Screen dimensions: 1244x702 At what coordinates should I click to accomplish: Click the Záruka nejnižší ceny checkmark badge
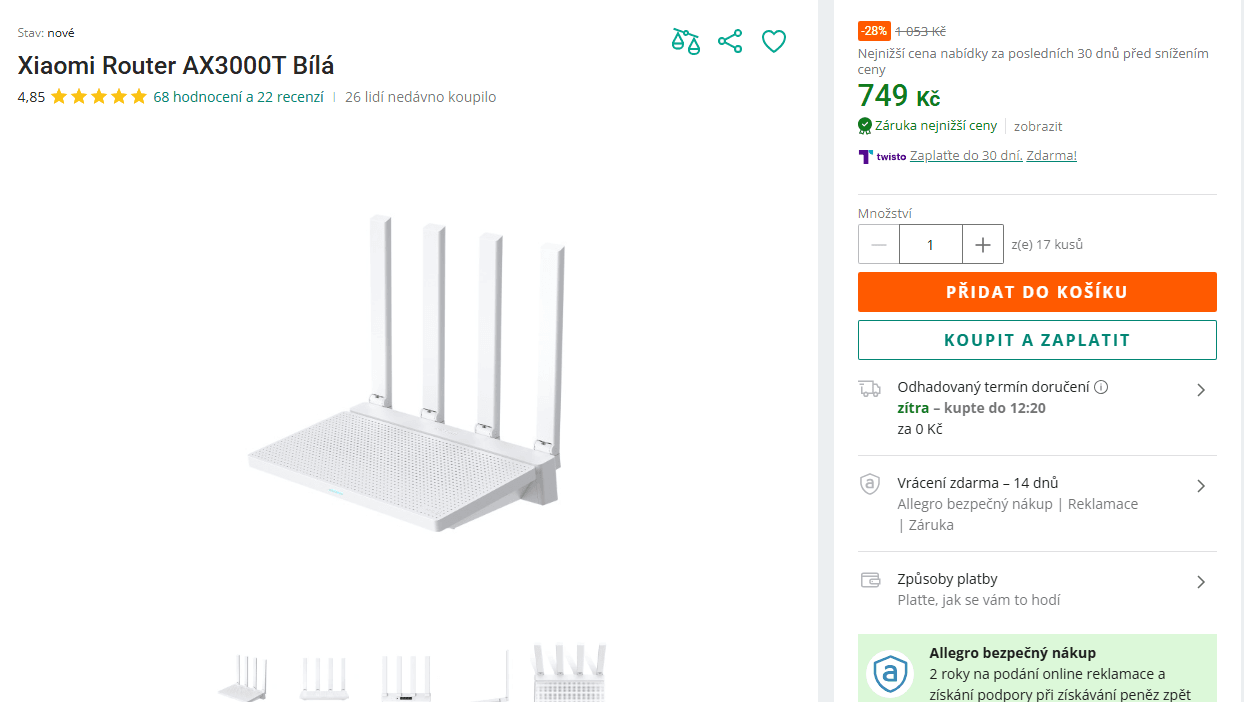click(x=863, y=126)
